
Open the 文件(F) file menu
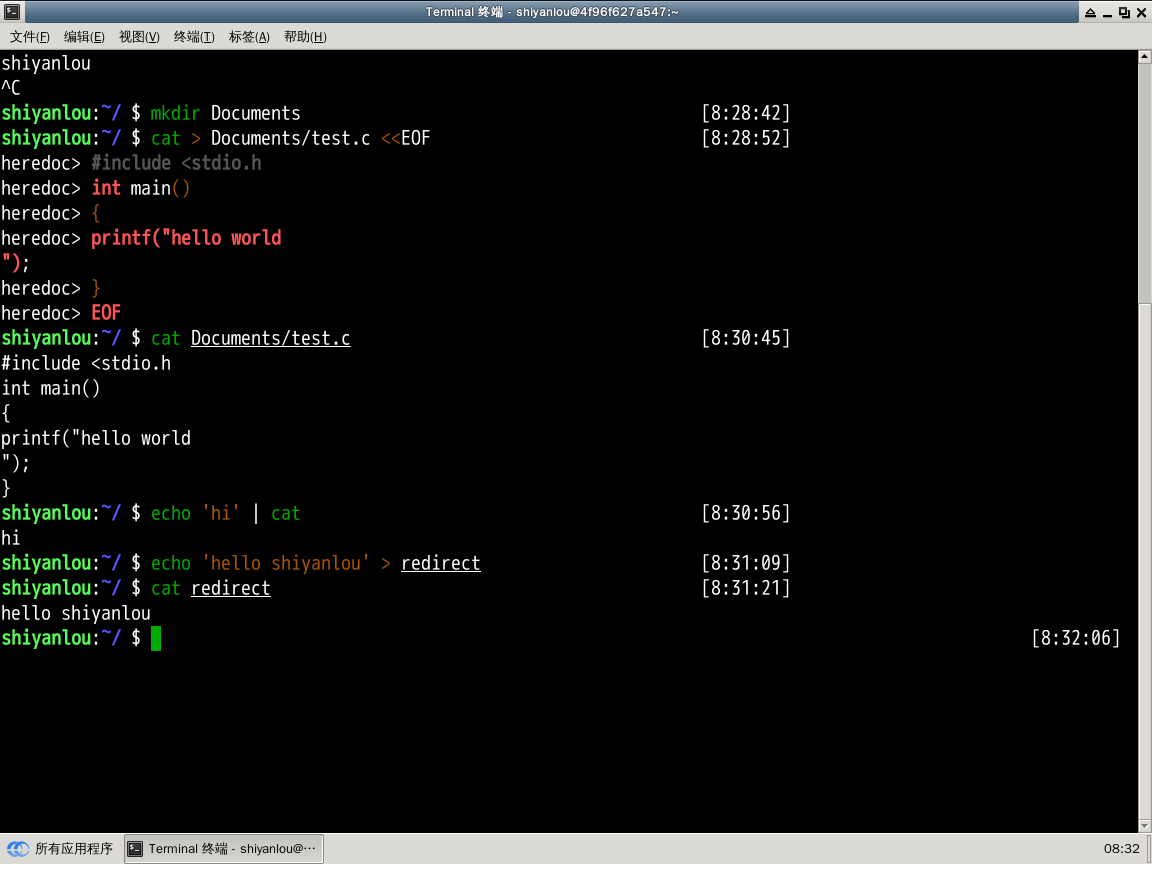(x=30, y=37)
